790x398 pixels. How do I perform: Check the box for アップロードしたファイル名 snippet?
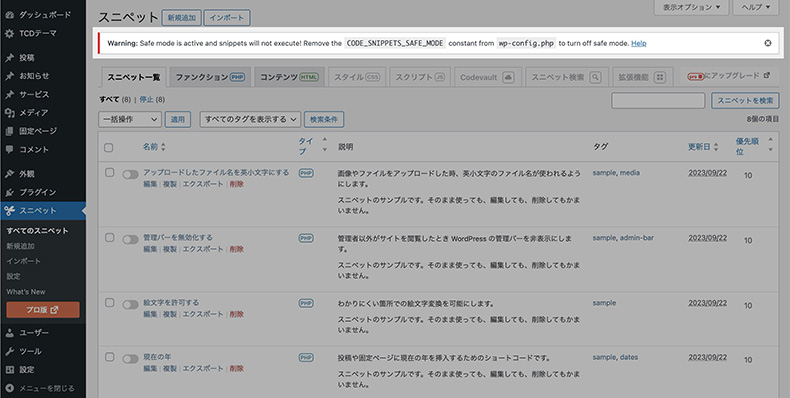pyautogui.click(x=109, y=172)
